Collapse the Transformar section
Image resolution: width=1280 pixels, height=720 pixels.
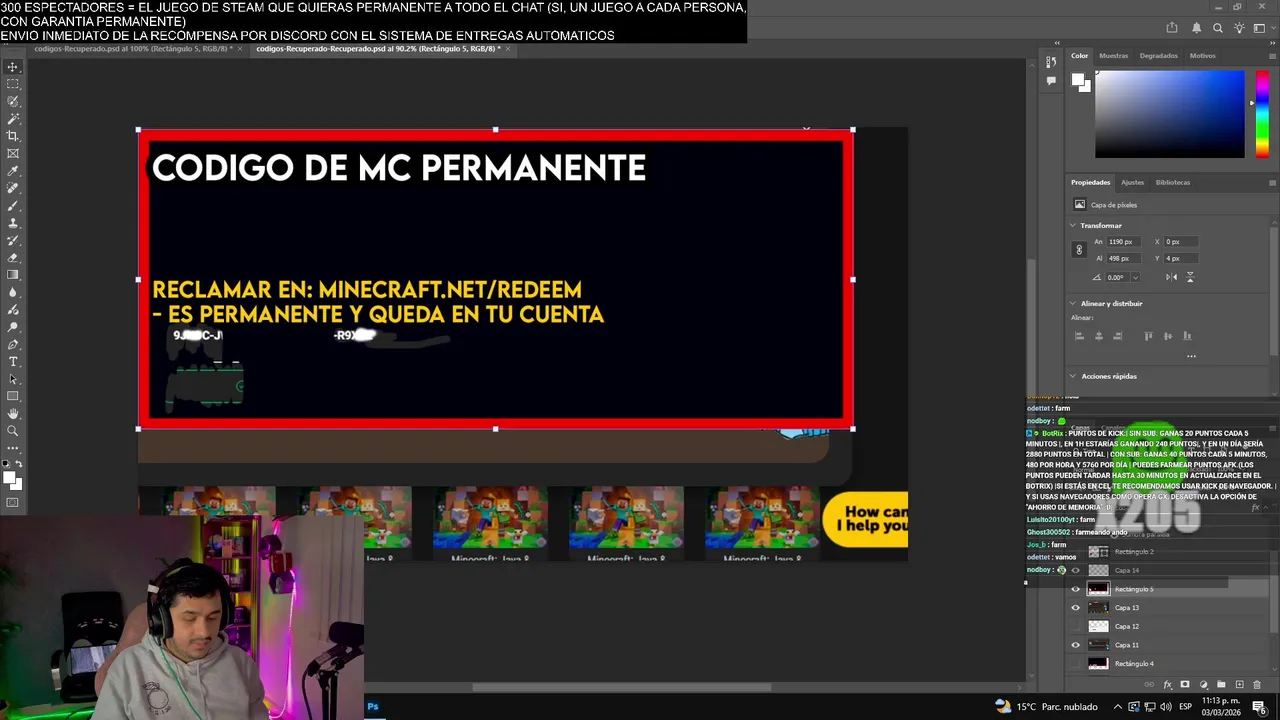(1073, 226)
